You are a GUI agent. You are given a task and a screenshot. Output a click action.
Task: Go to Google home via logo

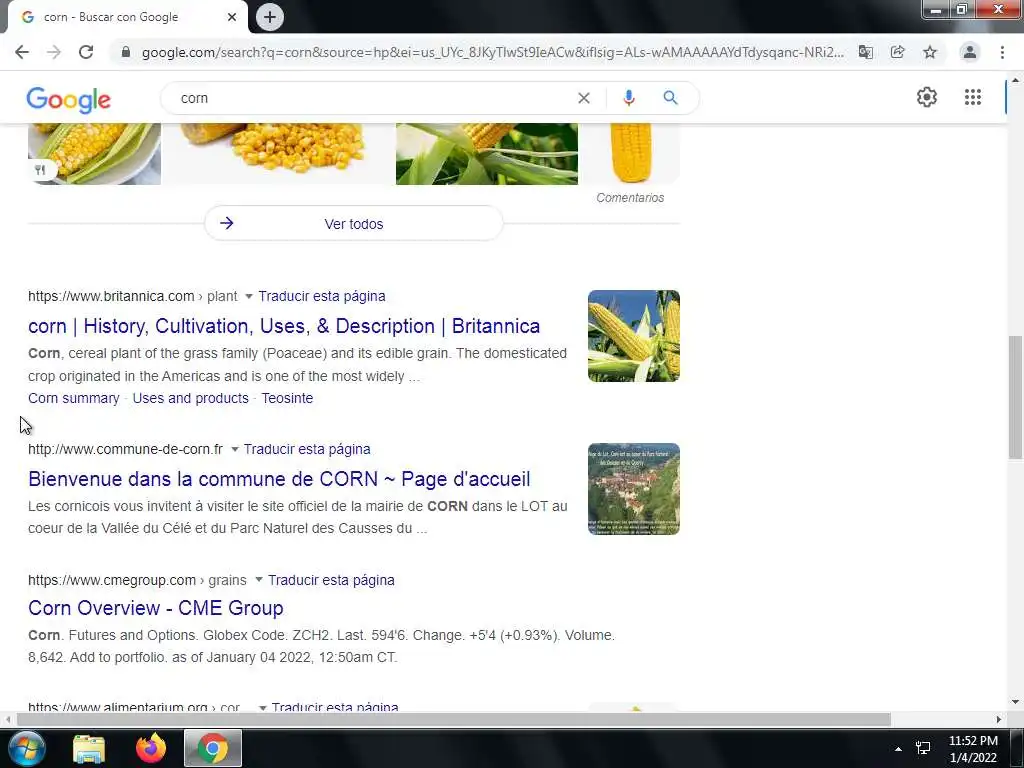click(69, 99)
